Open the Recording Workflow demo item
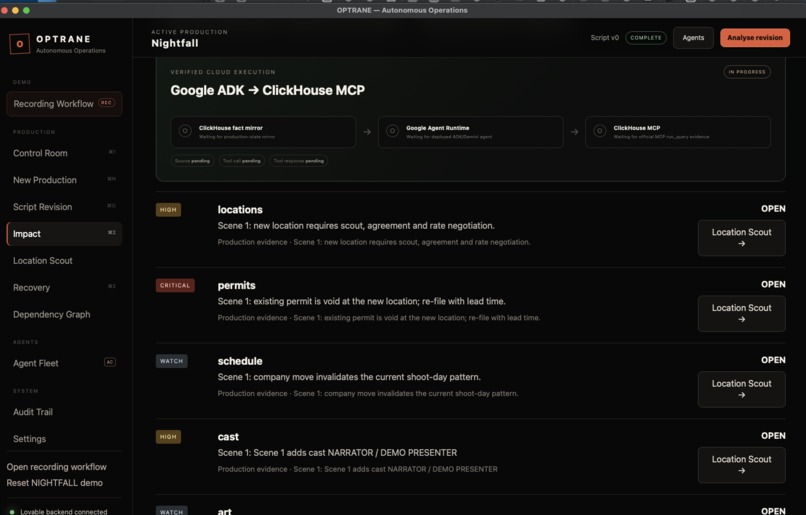The width and height of the screenshot is (806, 515). click(x=64, y=104)
